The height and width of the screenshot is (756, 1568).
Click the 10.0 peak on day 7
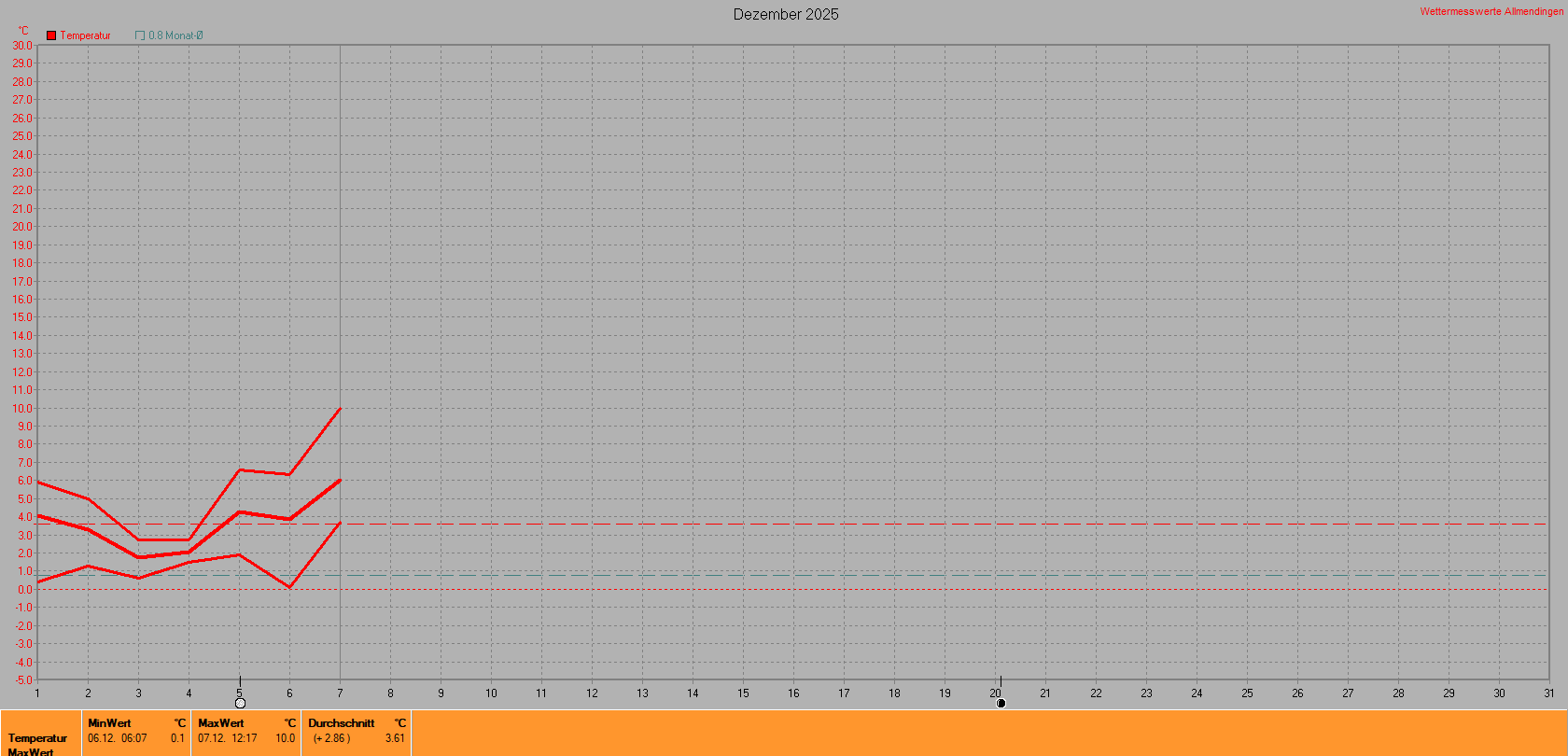point(340,408)
